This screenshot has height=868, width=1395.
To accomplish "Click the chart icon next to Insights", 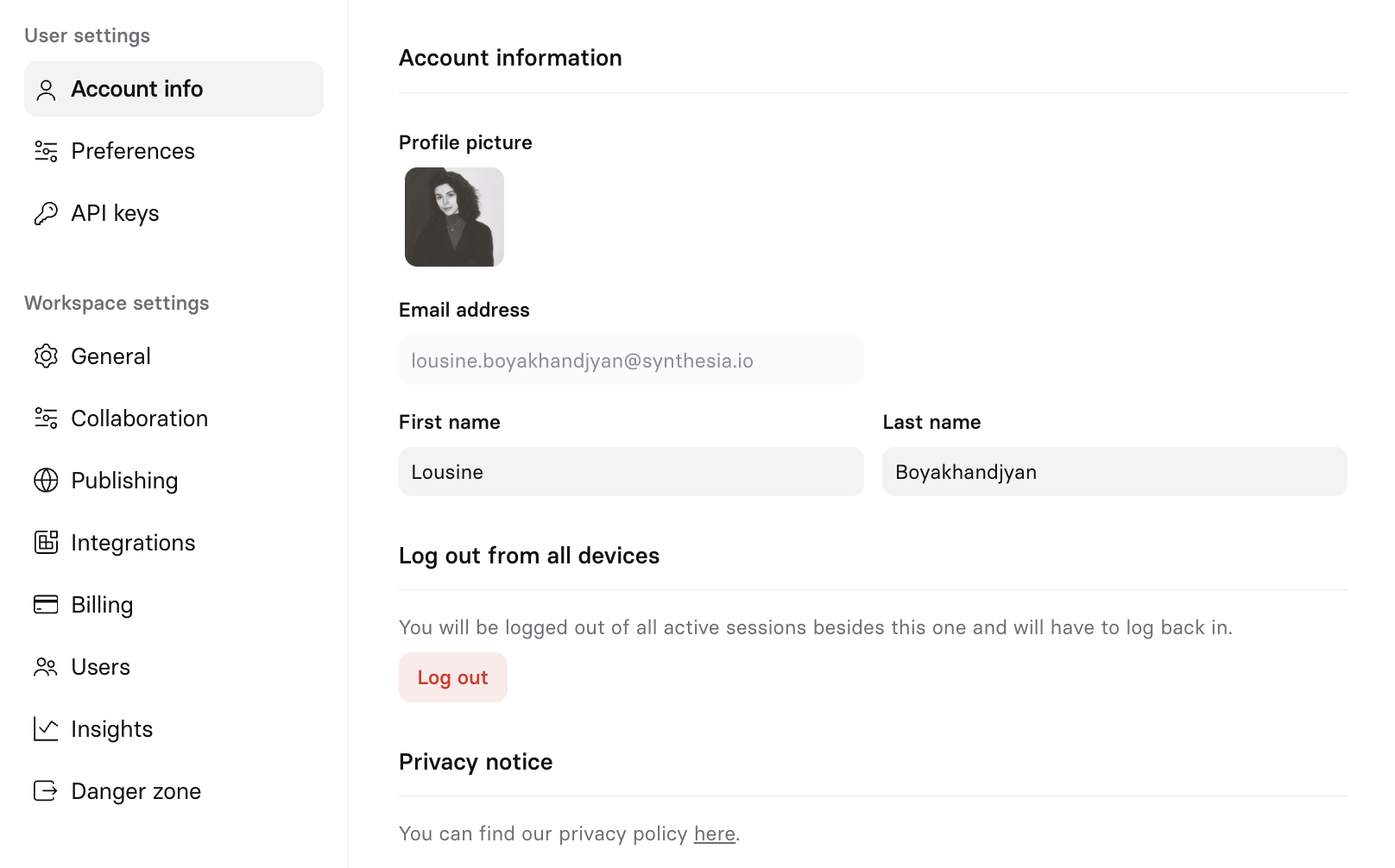I will [46, 729].
